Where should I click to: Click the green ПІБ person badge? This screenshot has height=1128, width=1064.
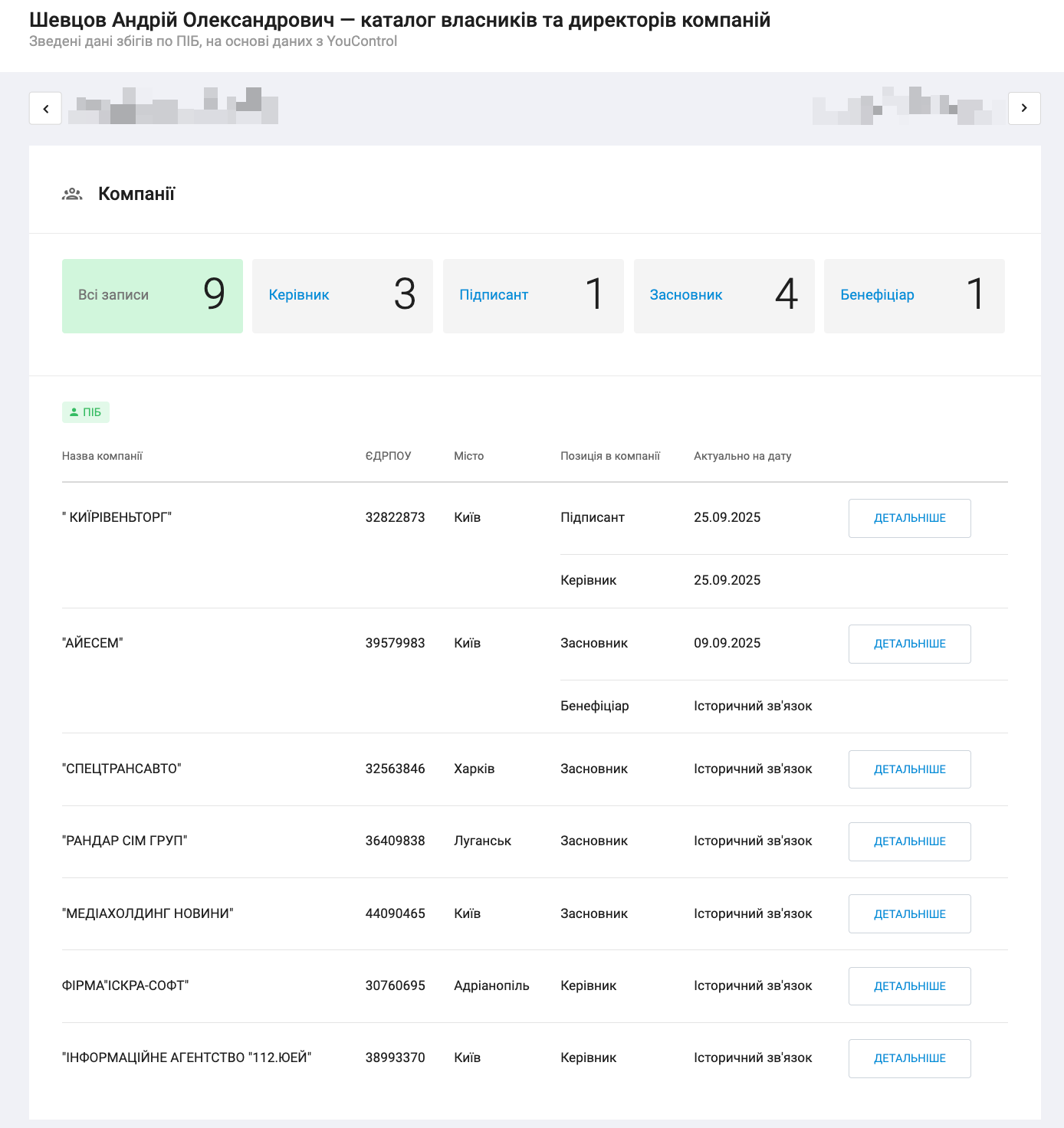pos(86,412)
